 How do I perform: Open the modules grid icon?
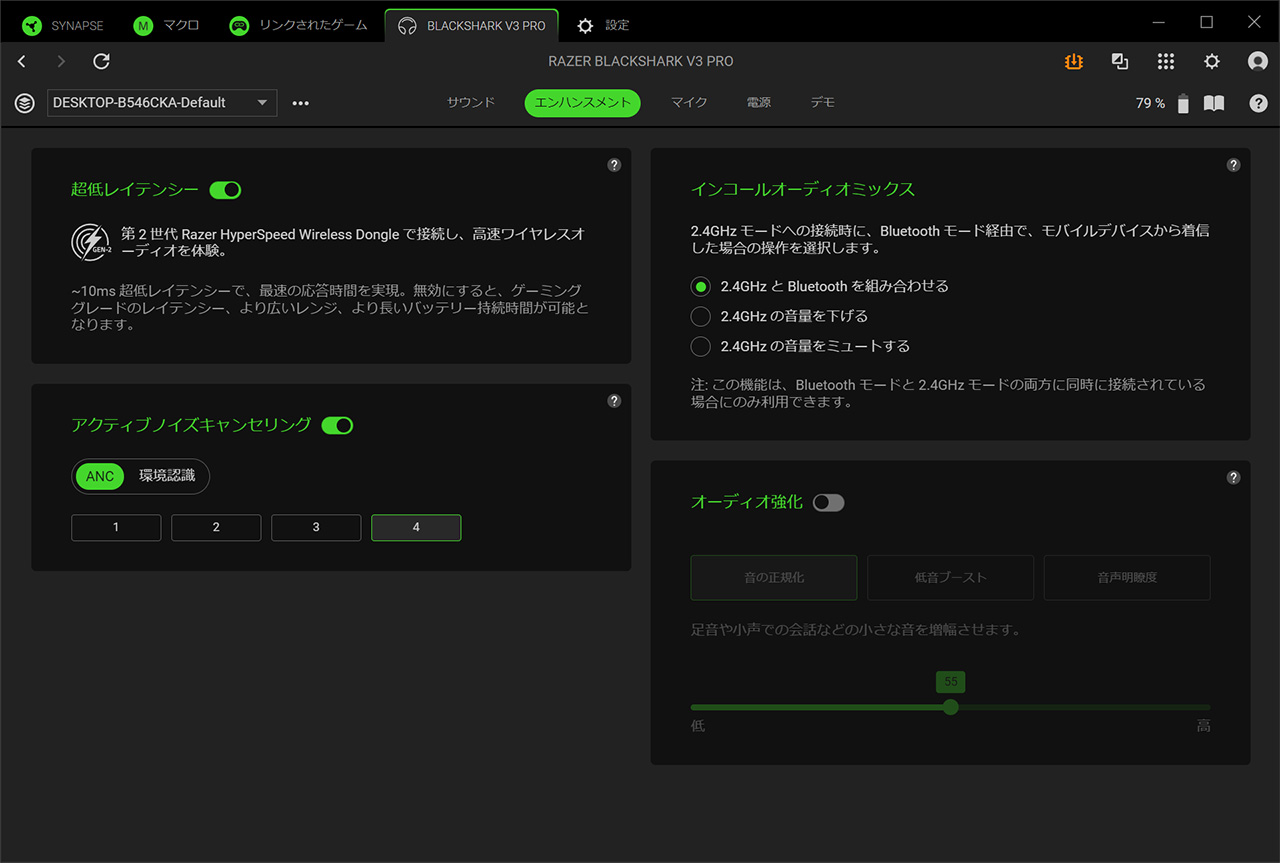[1165, 62]
